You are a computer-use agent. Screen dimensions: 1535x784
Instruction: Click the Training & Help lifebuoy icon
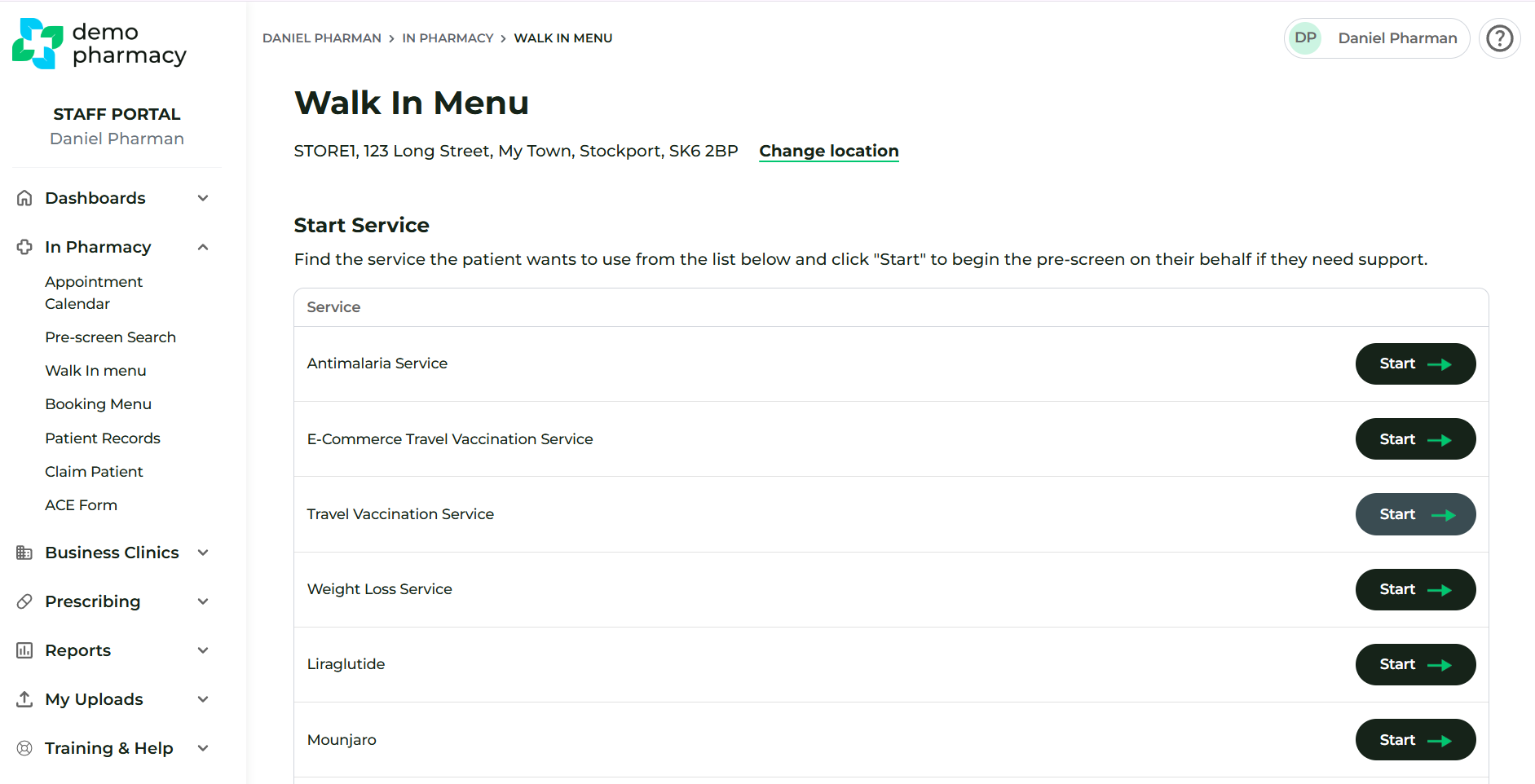pos(24,748)
